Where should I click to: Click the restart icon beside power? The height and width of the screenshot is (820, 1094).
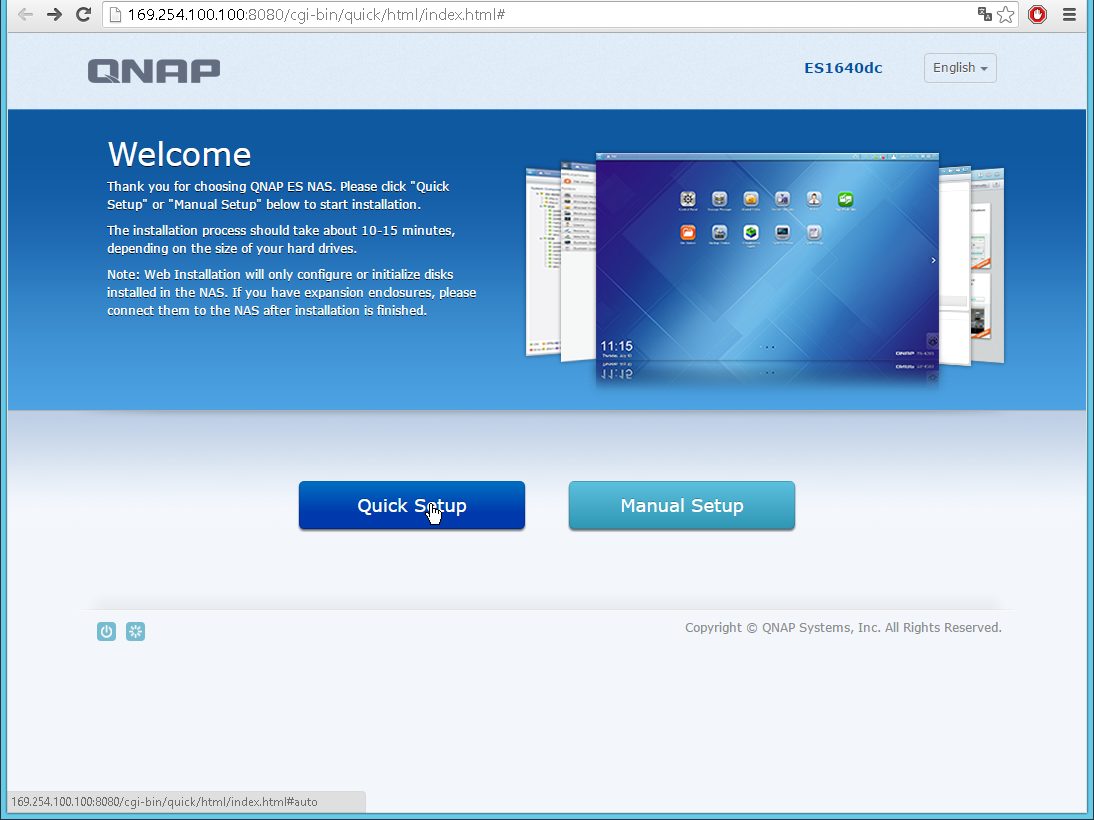pos(136,631)
